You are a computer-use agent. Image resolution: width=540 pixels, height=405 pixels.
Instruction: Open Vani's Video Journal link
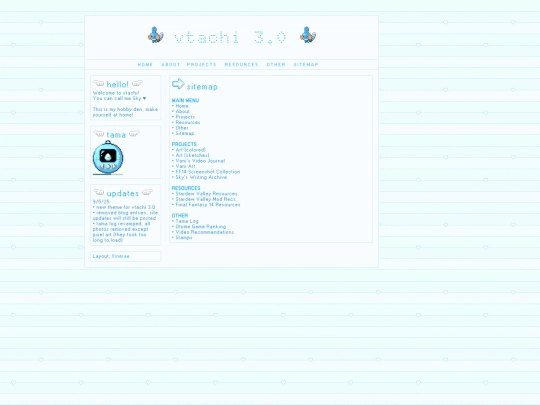pos(200,161)
